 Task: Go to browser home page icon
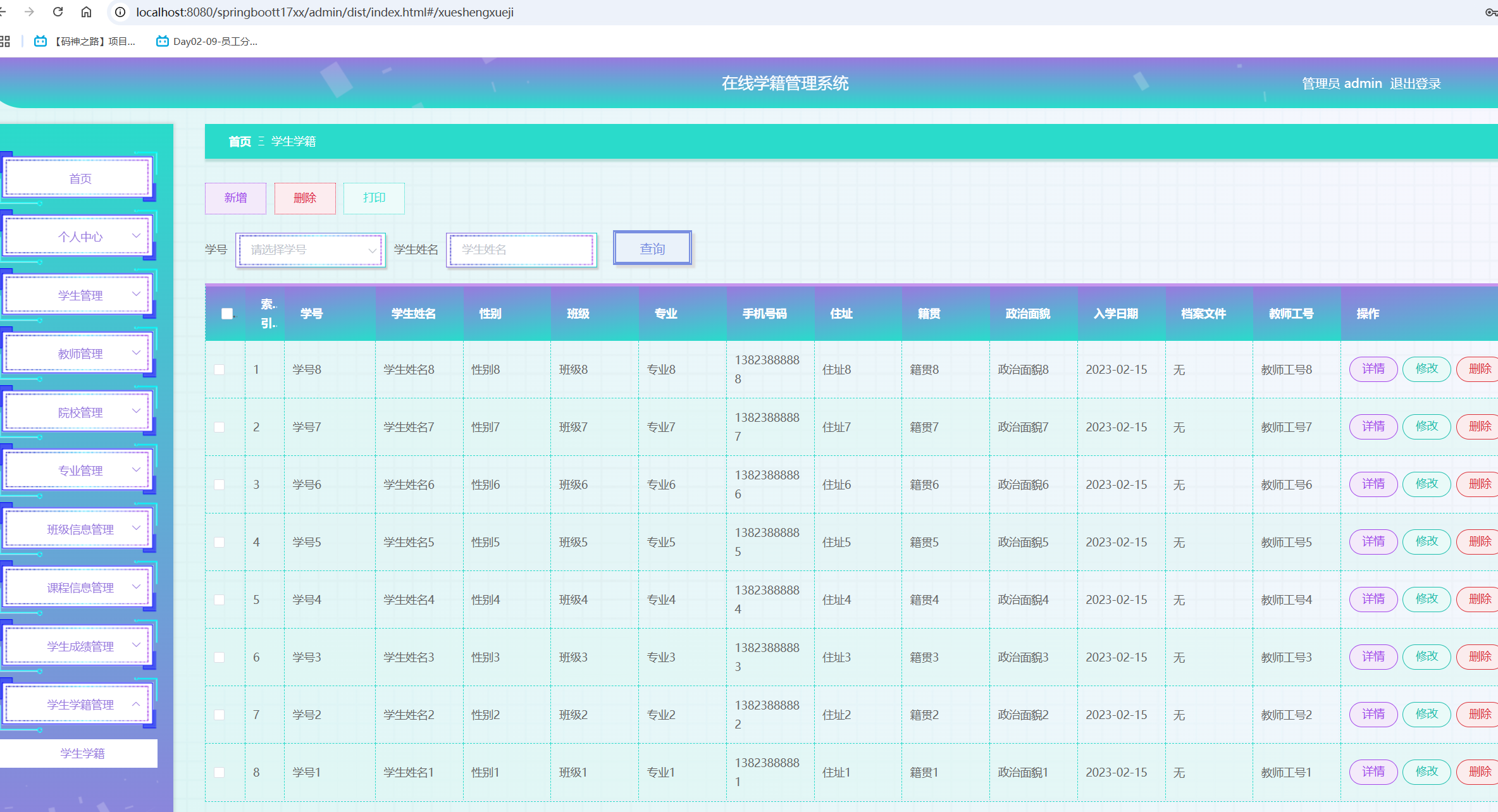pyautogui.click(x=86, y=12)
